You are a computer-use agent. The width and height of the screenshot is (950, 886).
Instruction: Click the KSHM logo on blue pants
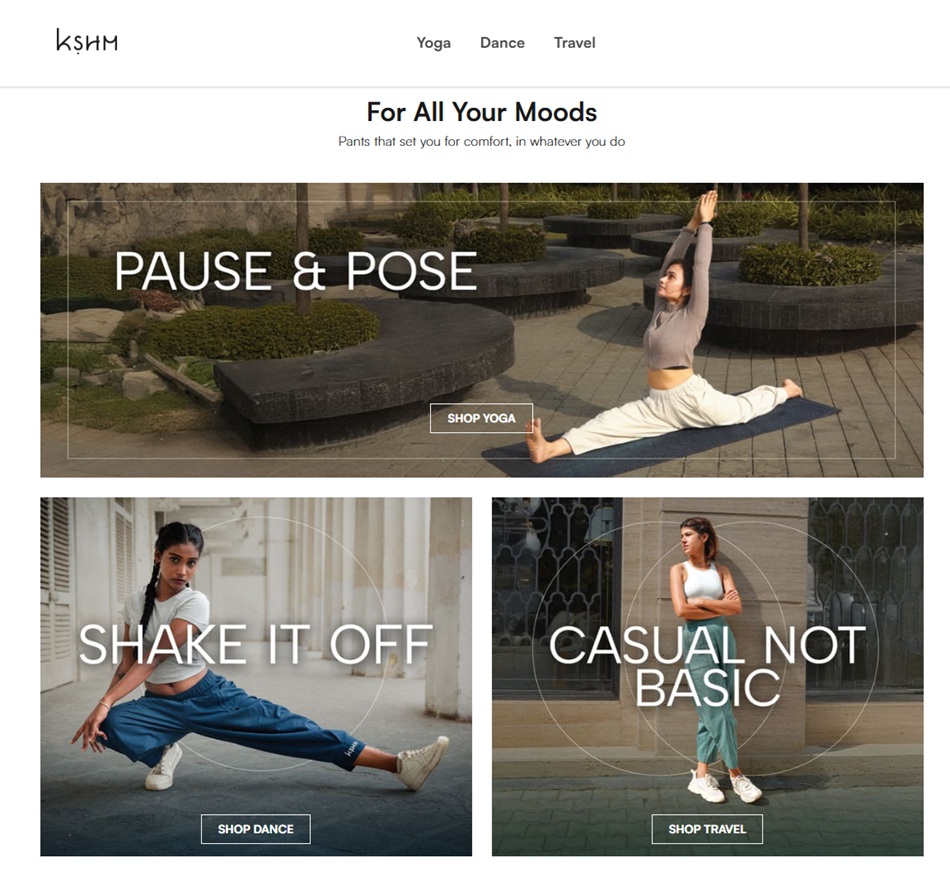coord(351,748)
